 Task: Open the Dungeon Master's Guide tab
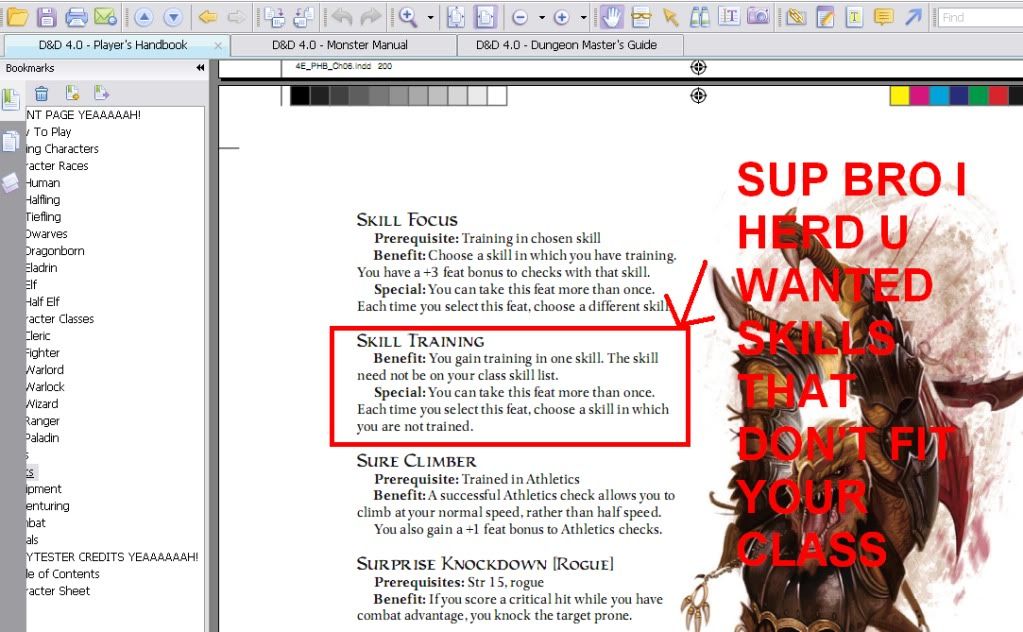(566, 45)
